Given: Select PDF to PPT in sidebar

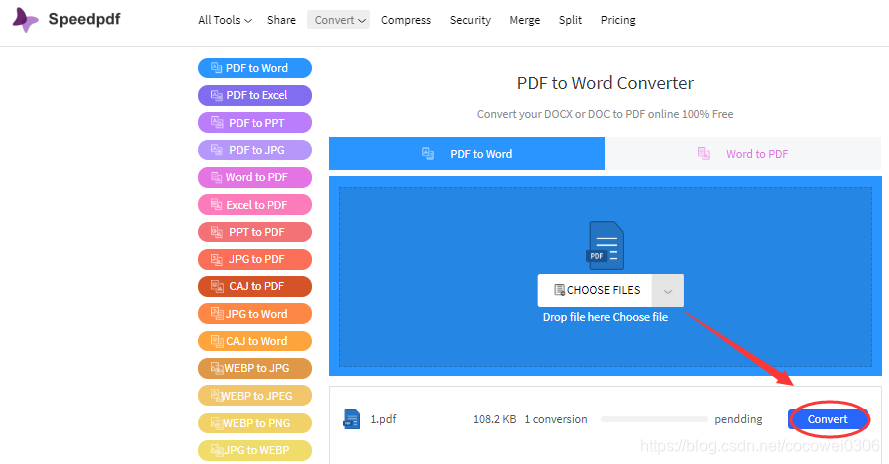Looking at the screenshot, I should (255, 123).
